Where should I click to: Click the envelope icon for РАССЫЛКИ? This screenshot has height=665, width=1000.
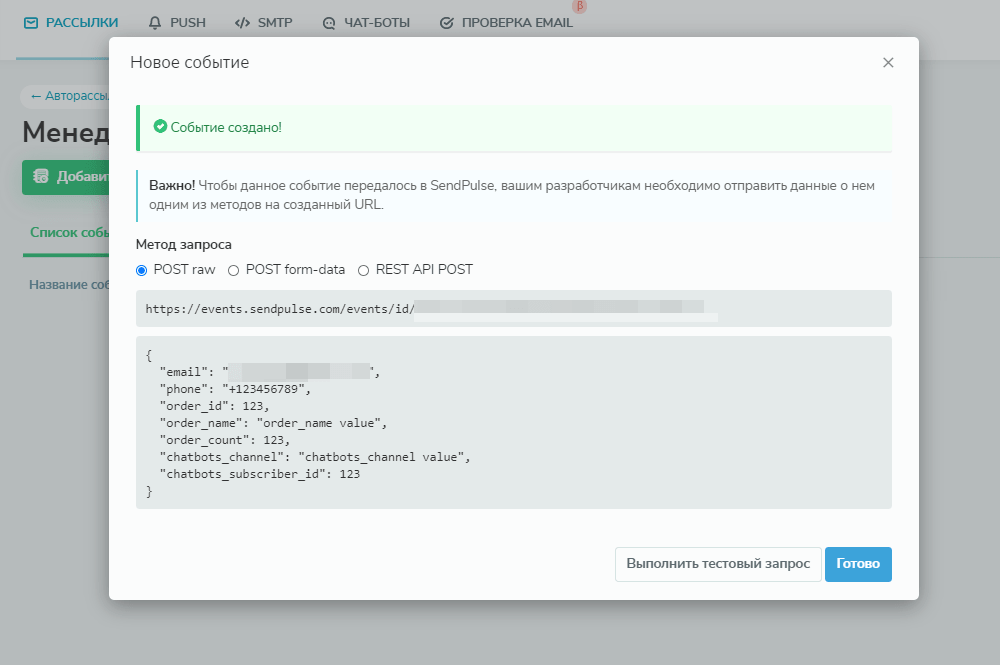[31, 22]
